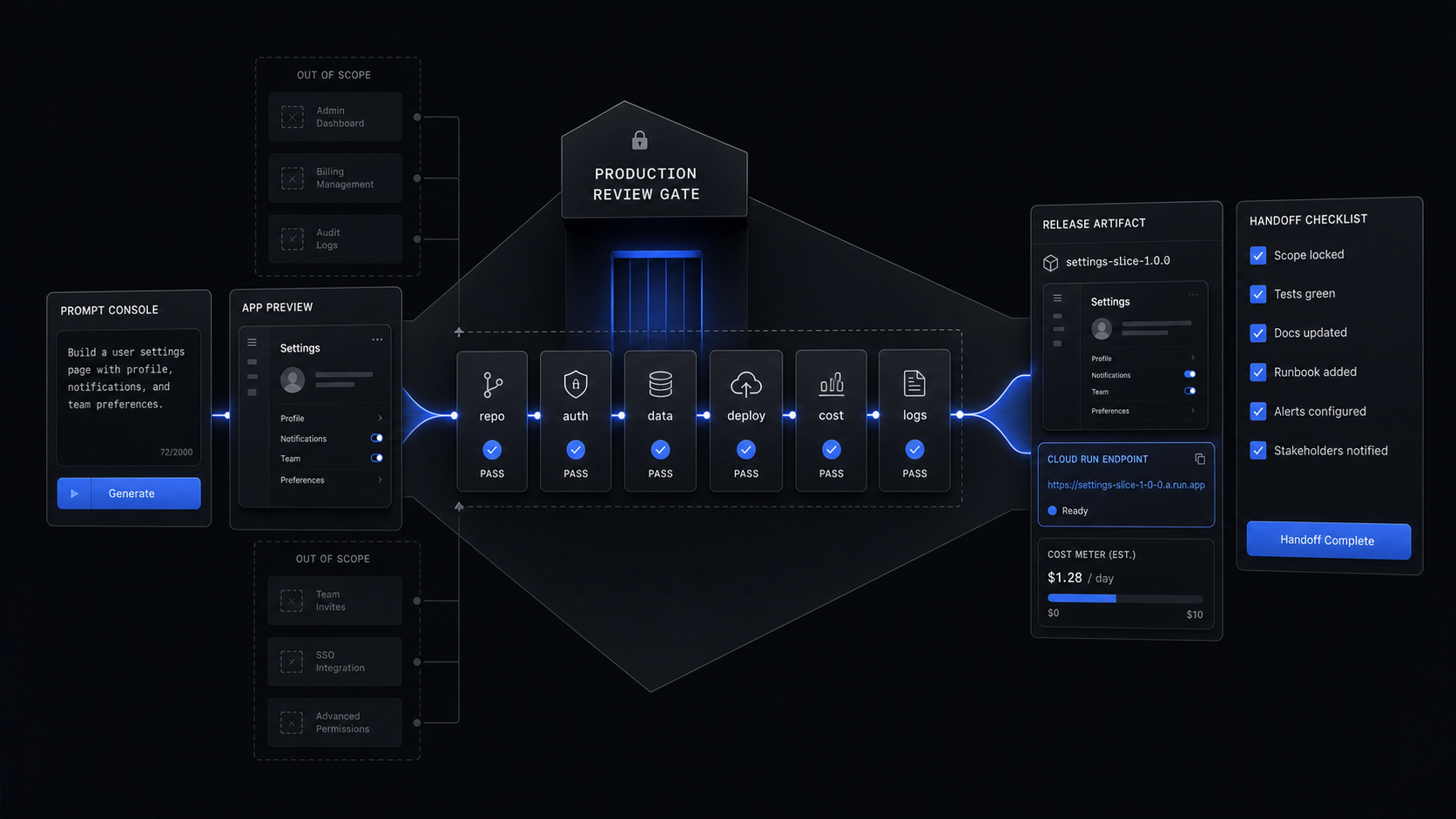1456x819 pixels.
Task: Click the "$1.28" cost value
Action: coord(1064,578)
